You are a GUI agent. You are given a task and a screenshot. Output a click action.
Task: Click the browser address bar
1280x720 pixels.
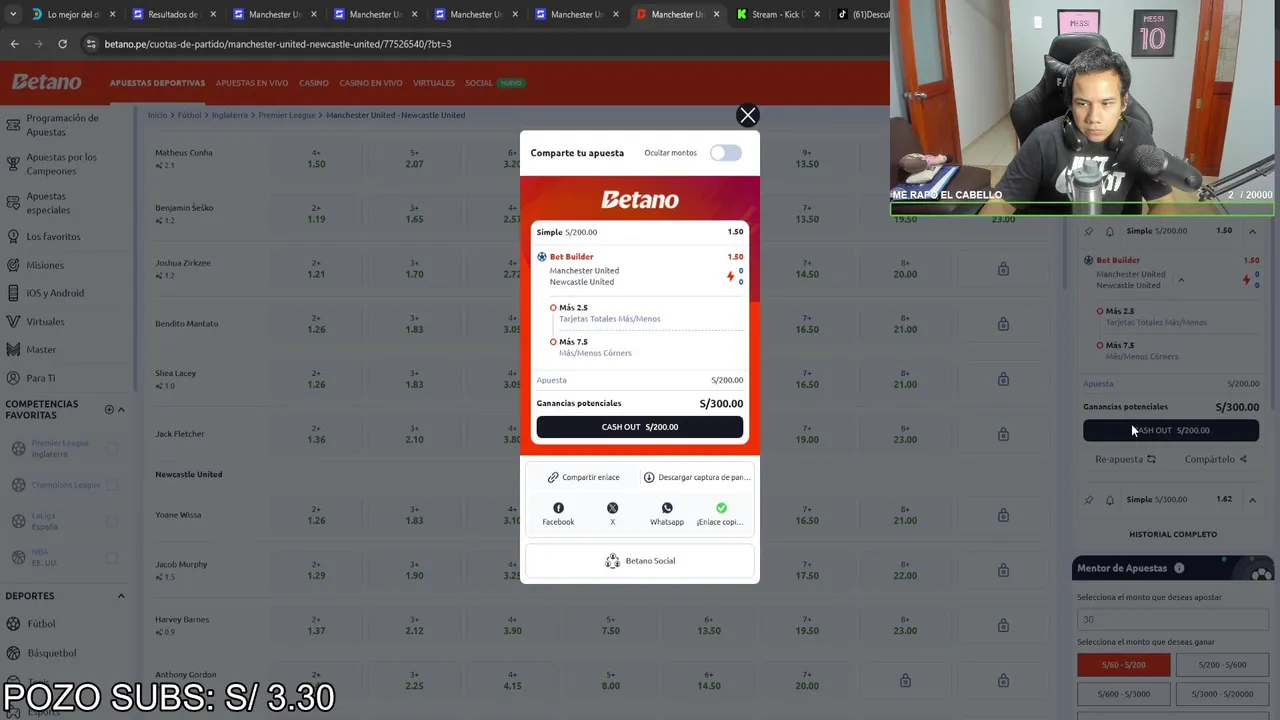[x=480, y=44]
